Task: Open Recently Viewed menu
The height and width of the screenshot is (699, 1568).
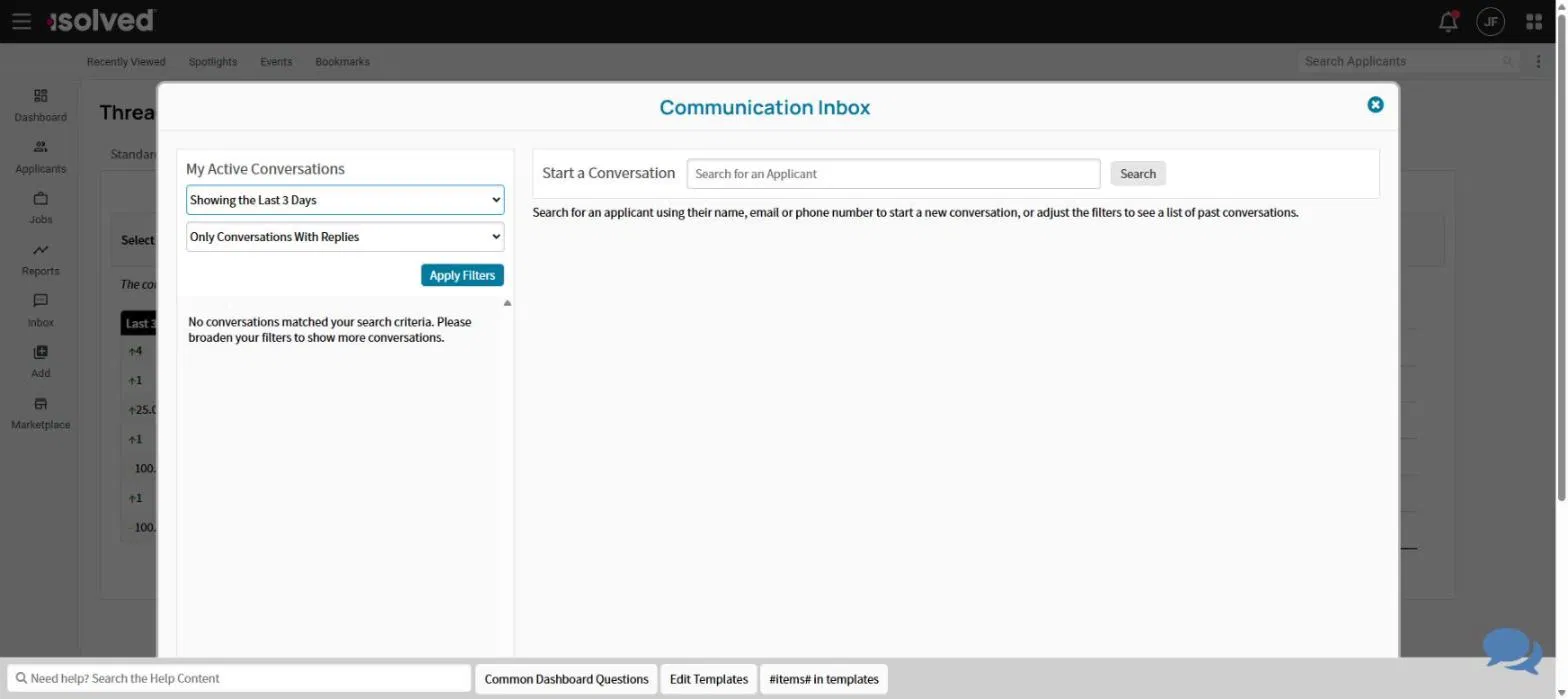Action: [x=126, y=62]
